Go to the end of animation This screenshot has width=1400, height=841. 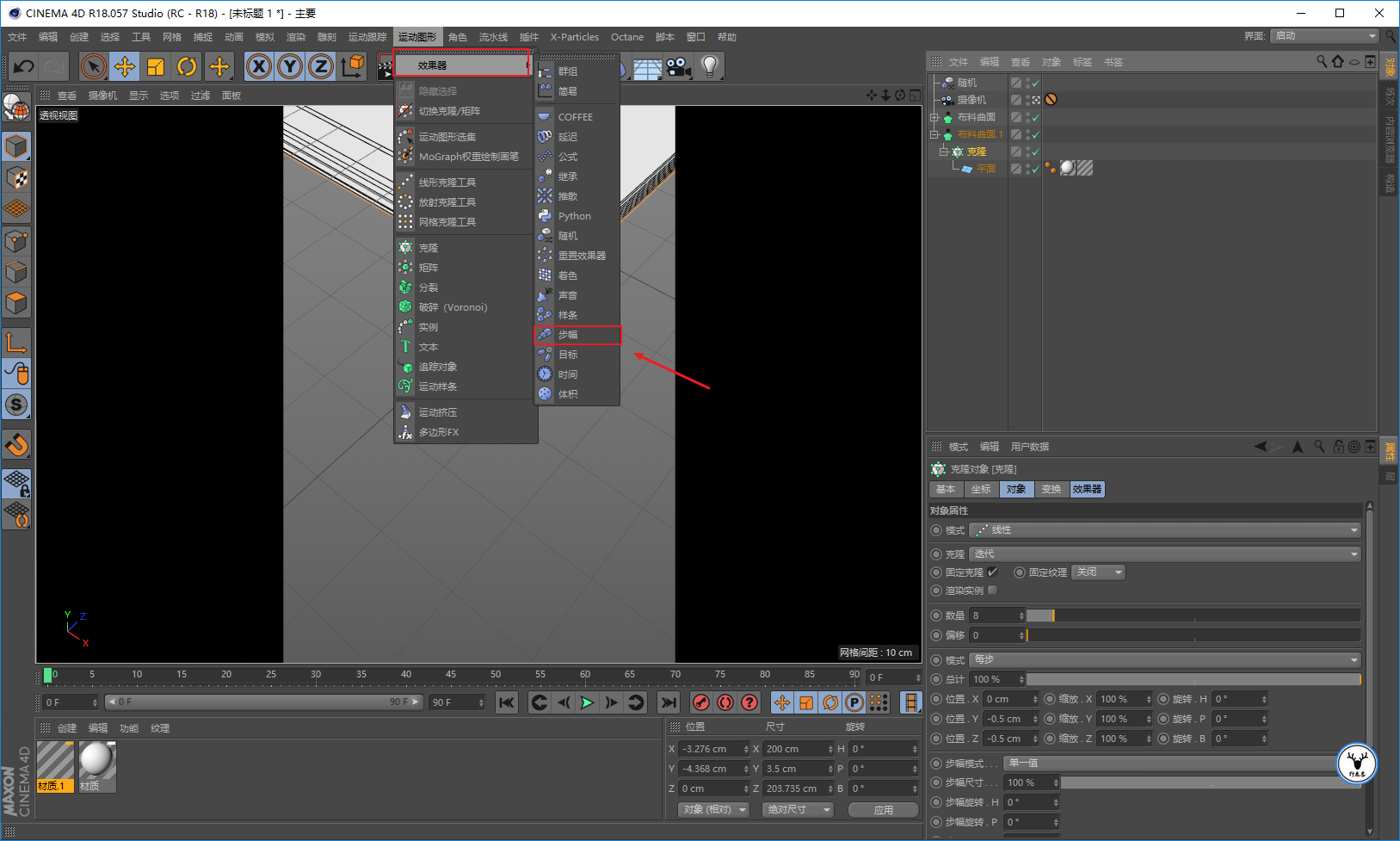pos(669,702)
